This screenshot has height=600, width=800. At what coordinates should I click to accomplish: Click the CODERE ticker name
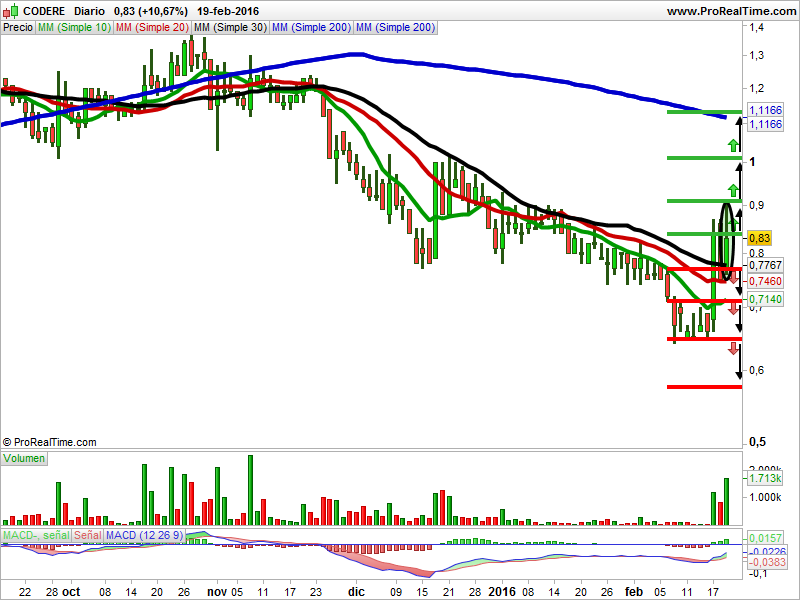(x=44, y=11)
